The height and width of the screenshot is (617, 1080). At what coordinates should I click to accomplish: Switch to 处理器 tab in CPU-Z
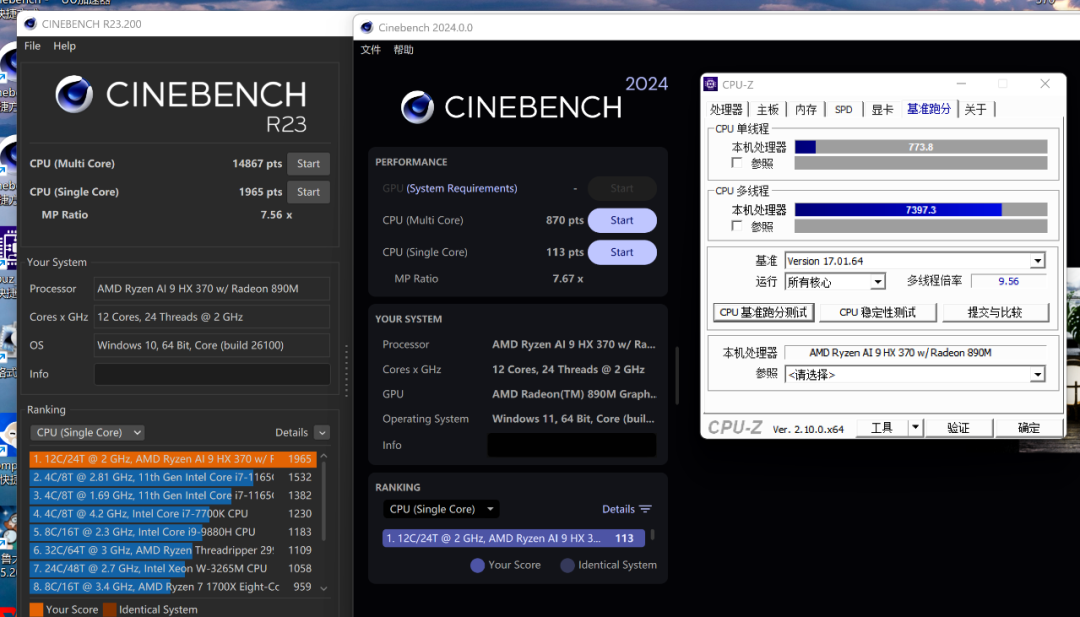point(726,109)
